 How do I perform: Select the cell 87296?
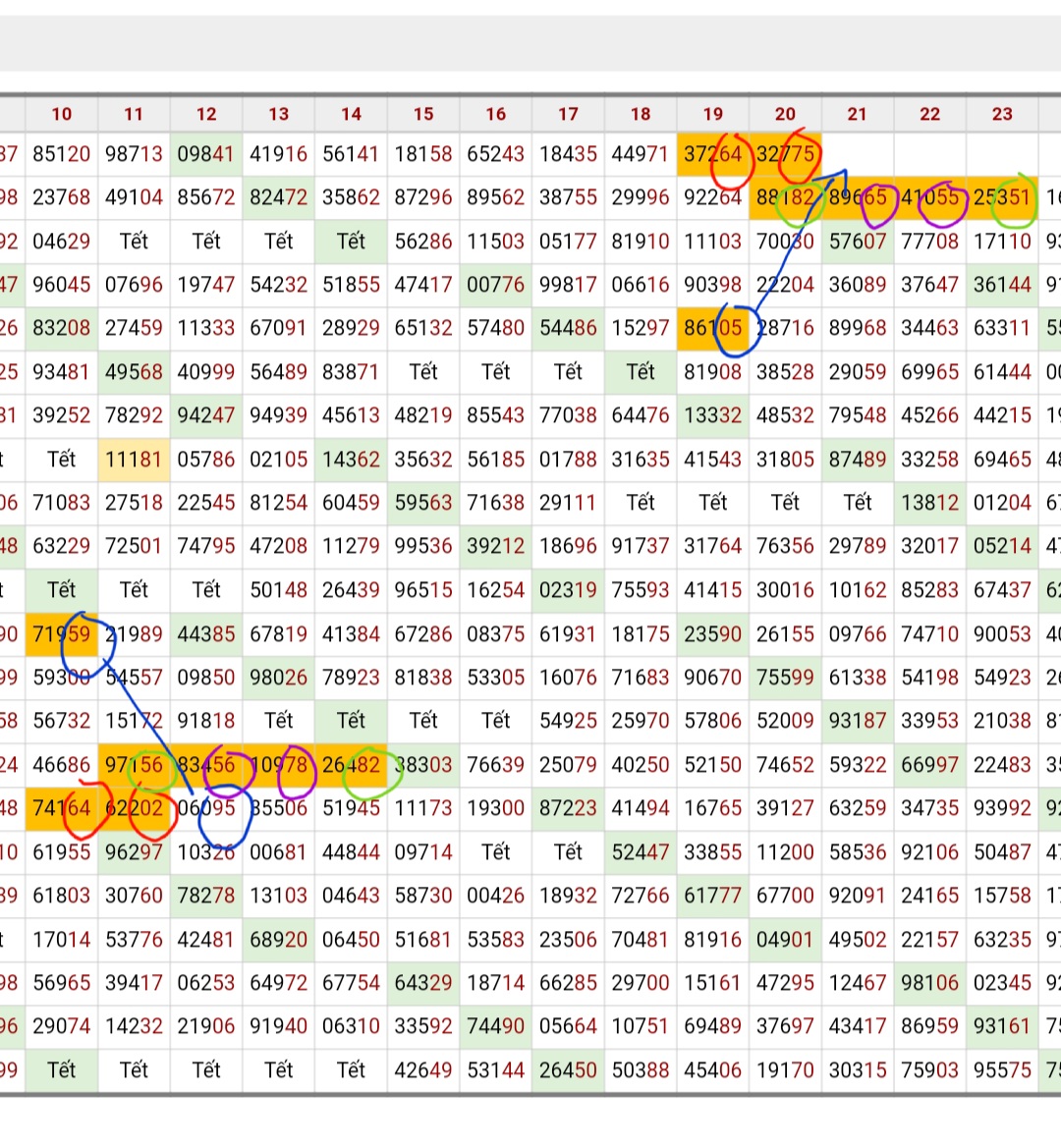[423, 197]
